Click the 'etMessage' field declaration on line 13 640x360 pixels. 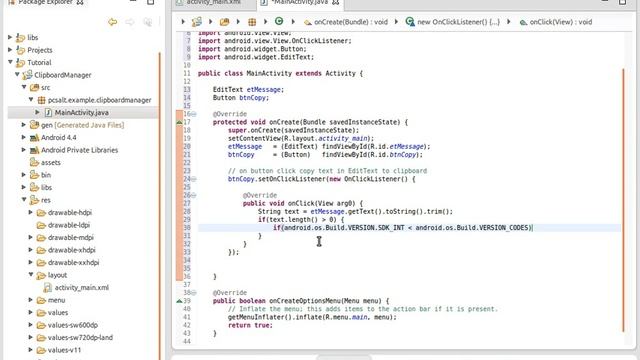264,89
